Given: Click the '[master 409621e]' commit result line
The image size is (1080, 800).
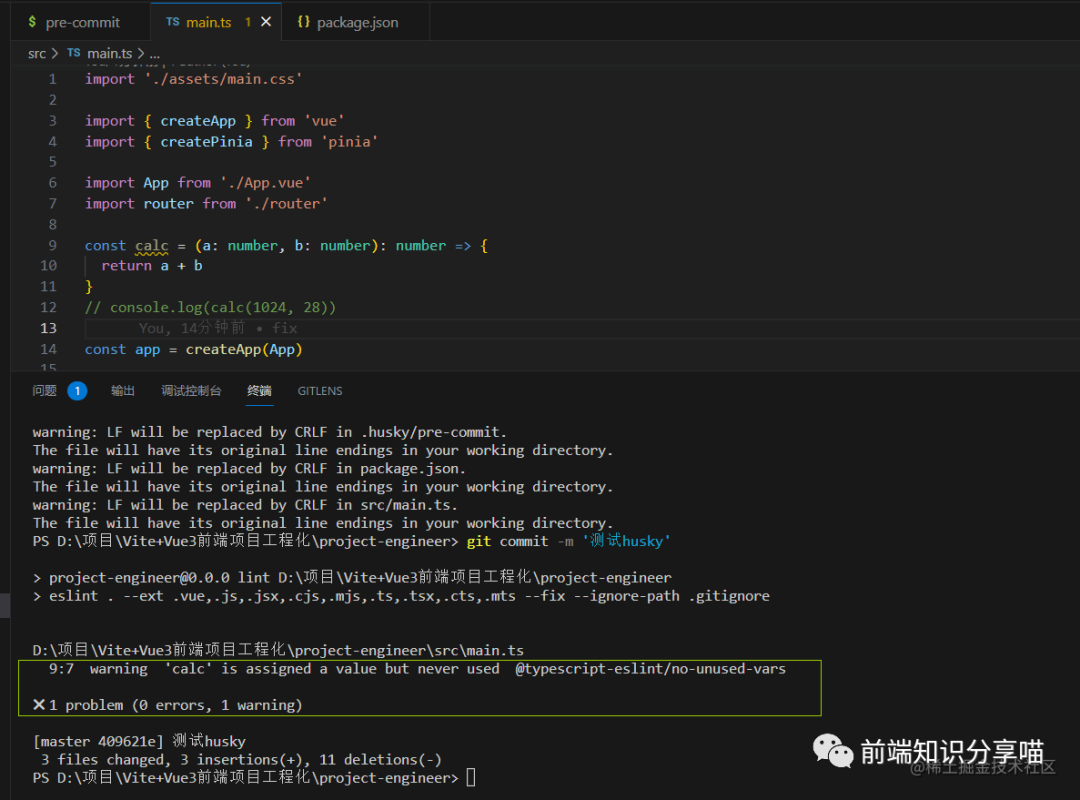Looking at the screenshot, I should pos(139,741).
